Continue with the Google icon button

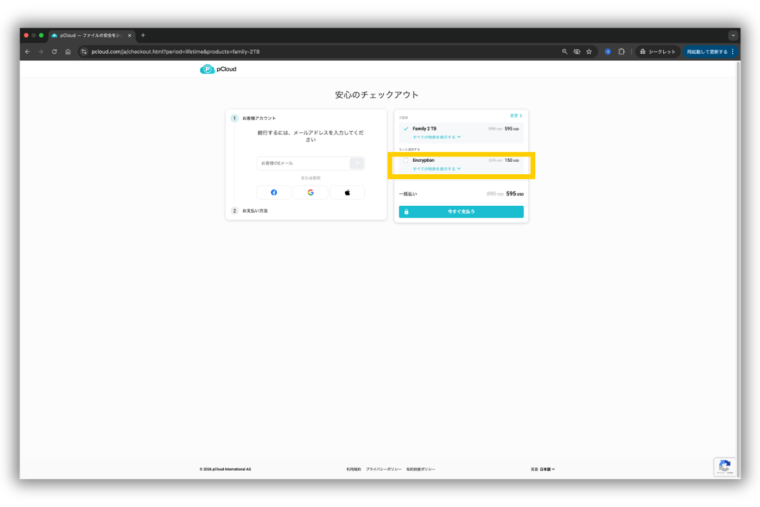point(310,192)
